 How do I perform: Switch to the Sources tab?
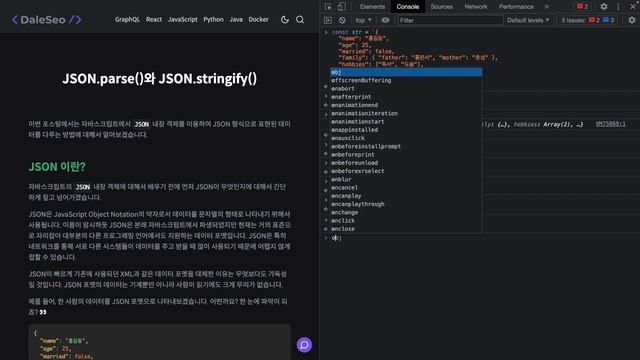pyautogui.click(x=442, y=7)
